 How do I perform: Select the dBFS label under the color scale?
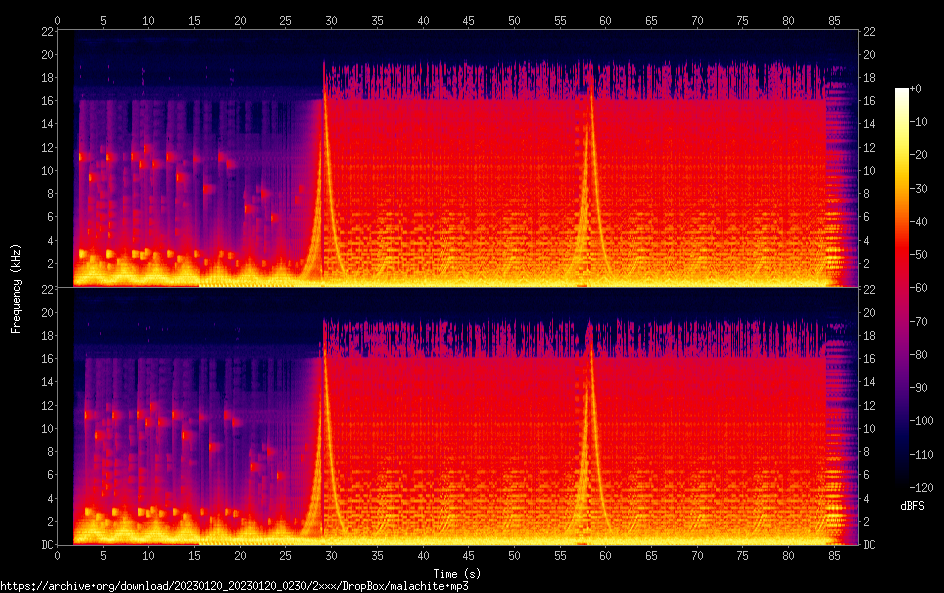911,507
